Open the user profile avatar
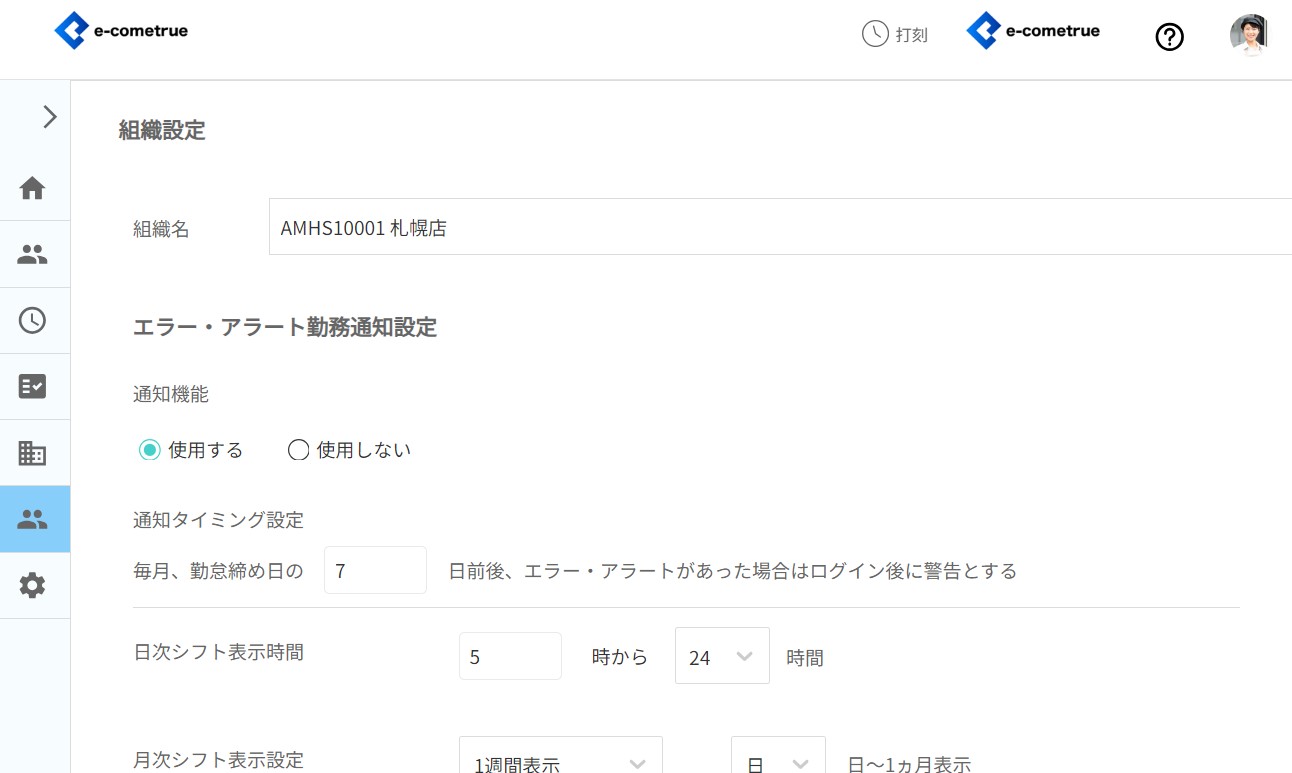This screenshot has height=773, width=1292. (x=1249, y=34)
